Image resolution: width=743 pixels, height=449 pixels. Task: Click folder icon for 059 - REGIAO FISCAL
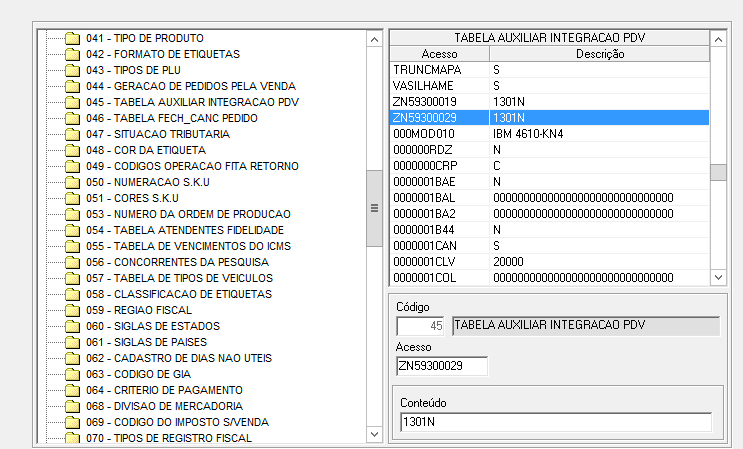coord(72,310)
